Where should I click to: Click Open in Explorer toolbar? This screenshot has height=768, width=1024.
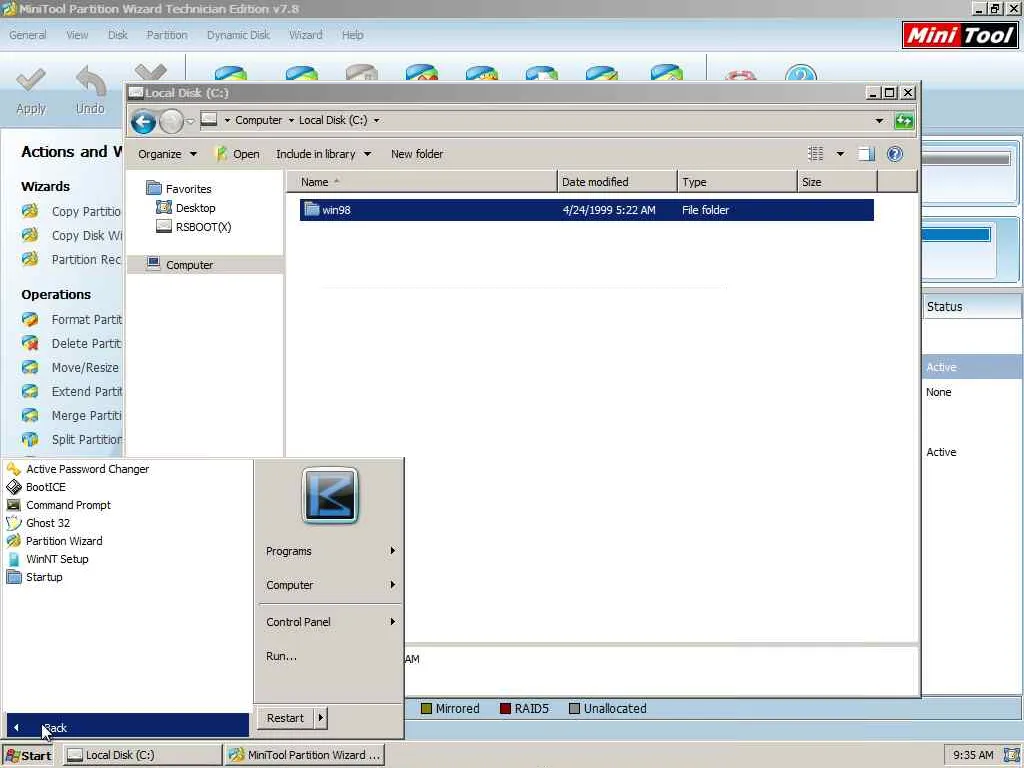coord(238,154)
